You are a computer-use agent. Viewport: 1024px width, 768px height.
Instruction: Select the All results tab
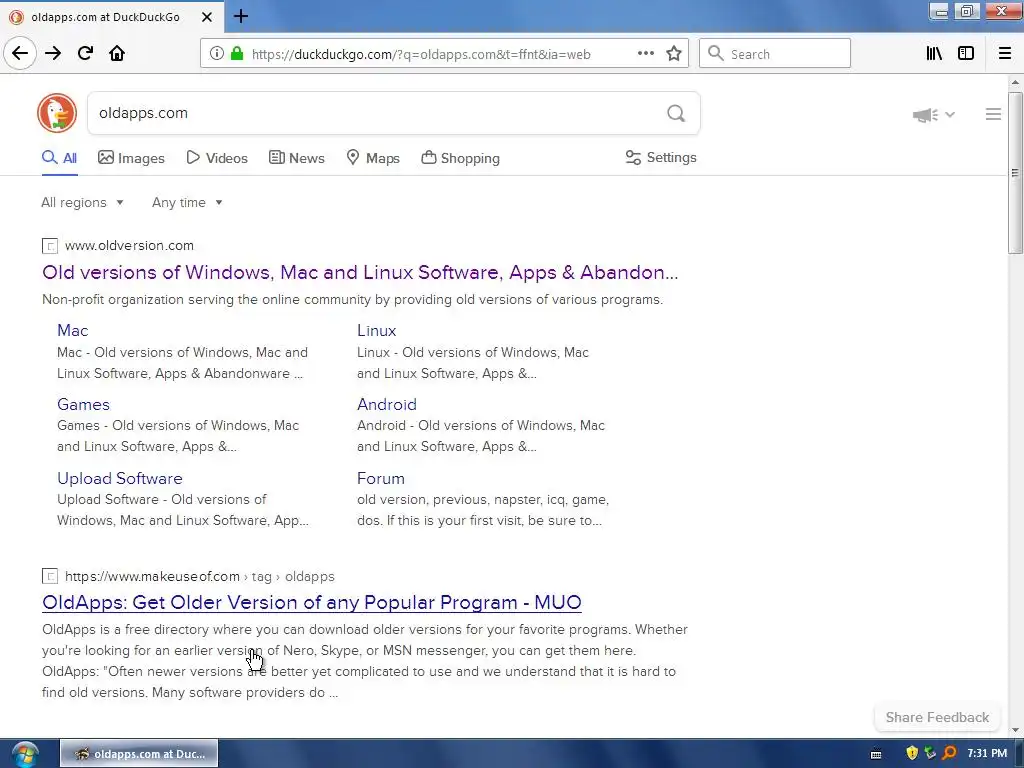[x=59, y=158]
